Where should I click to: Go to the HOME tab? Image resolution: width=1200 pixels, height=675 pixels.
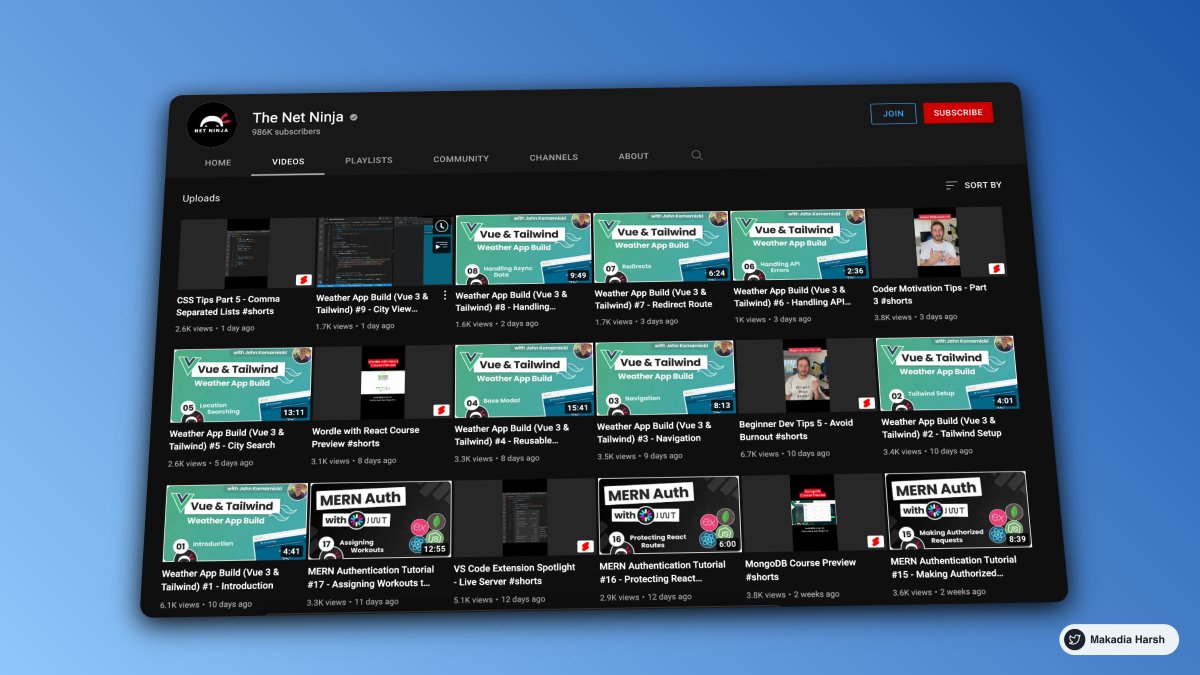pos(217,162)
